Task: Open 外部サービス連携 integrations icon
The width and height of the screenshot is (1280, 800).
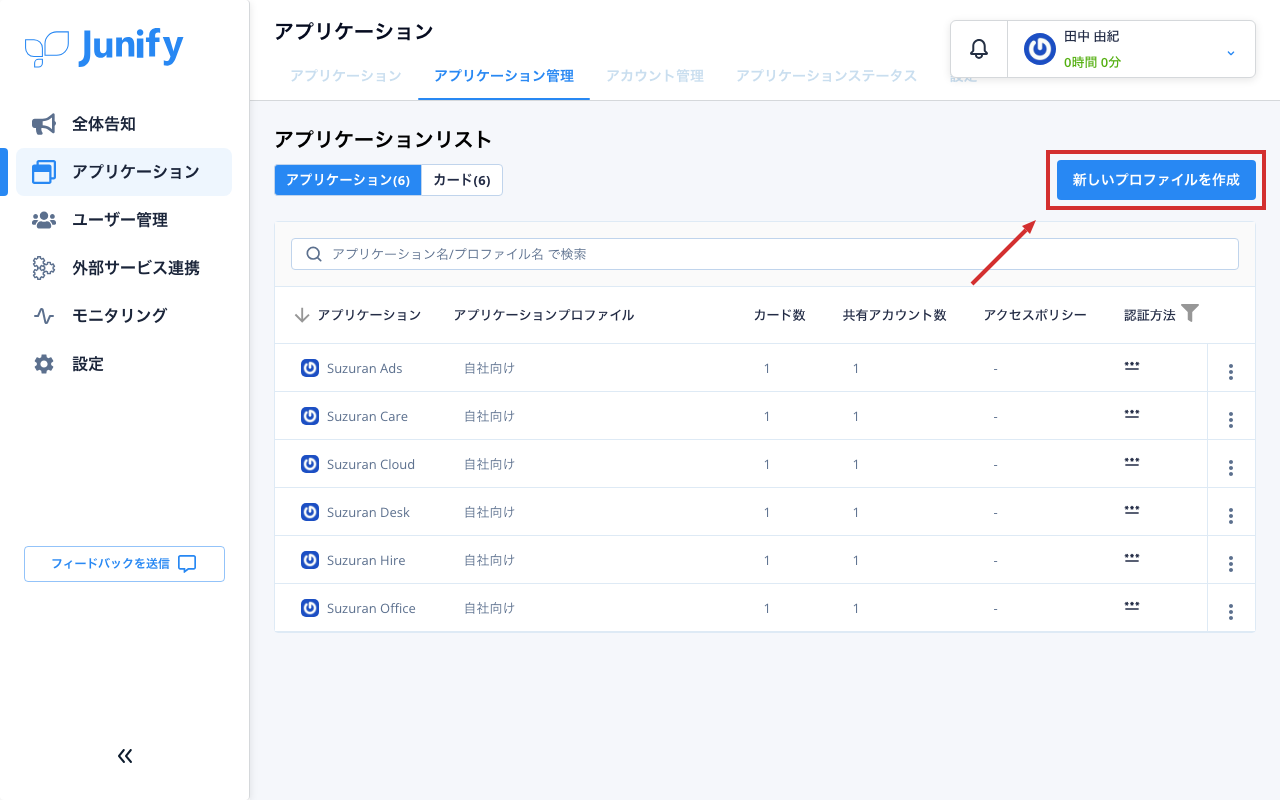Action: [x=44, y=268]
